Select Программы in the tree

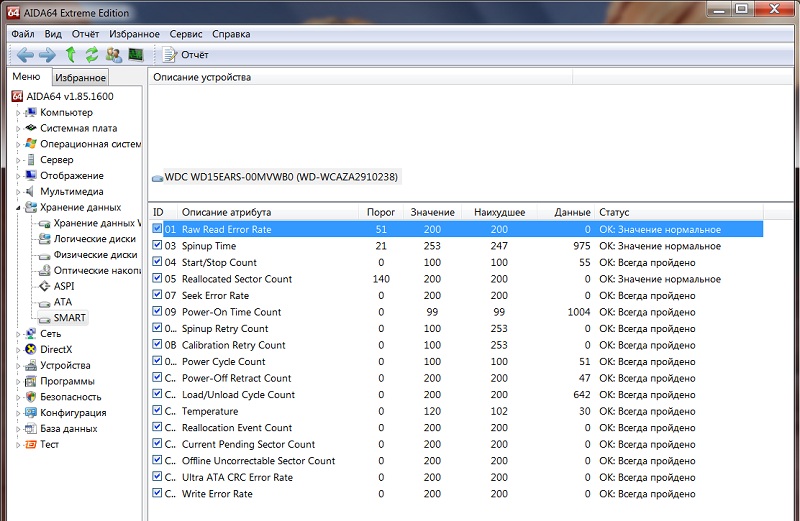click(x=67, y=381)
